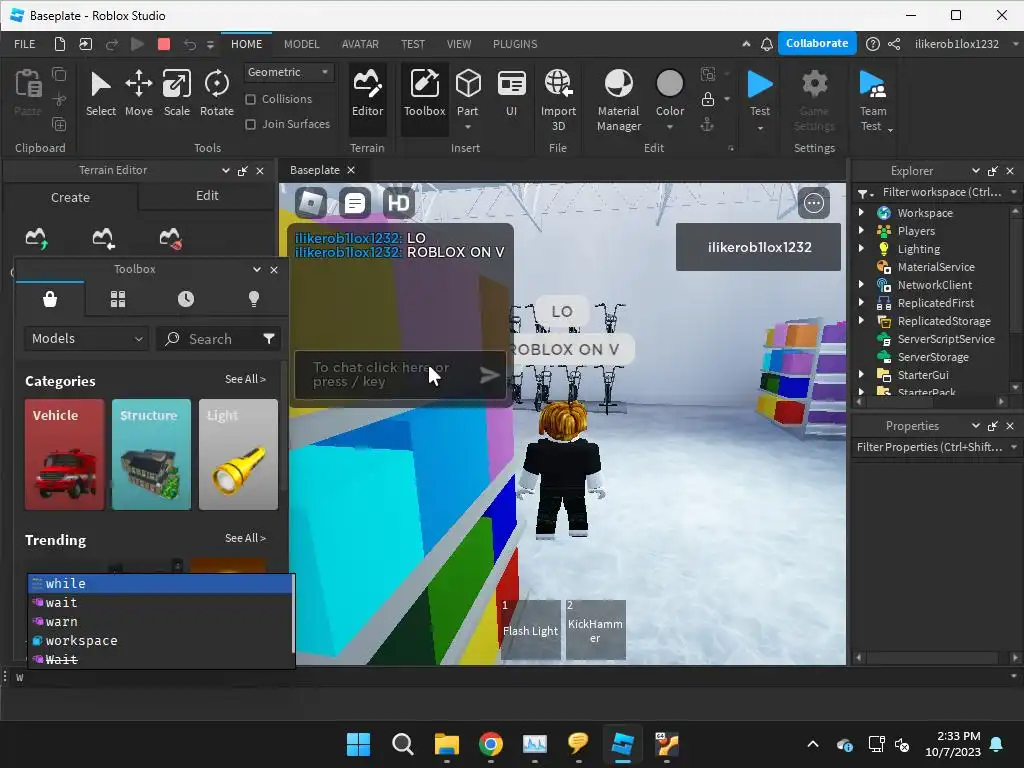Choose the Scale tool
Image resolution: width=1024 pixels, height=768 pixels.
[176, 94]
